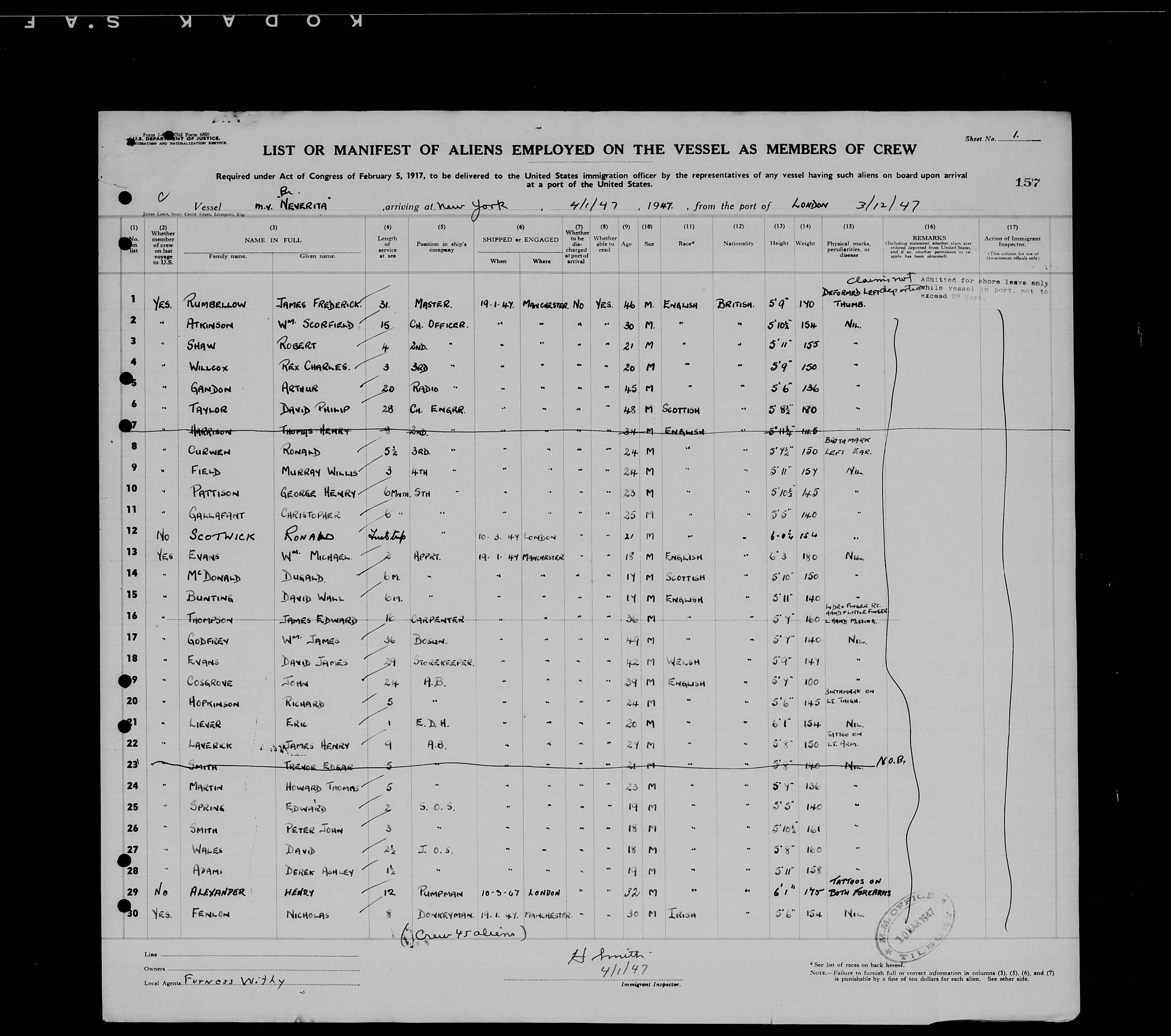Select CARPENTER position entry
Image resolution: width=1171 pixels, height=1036 pixels.
click(438, 619)
